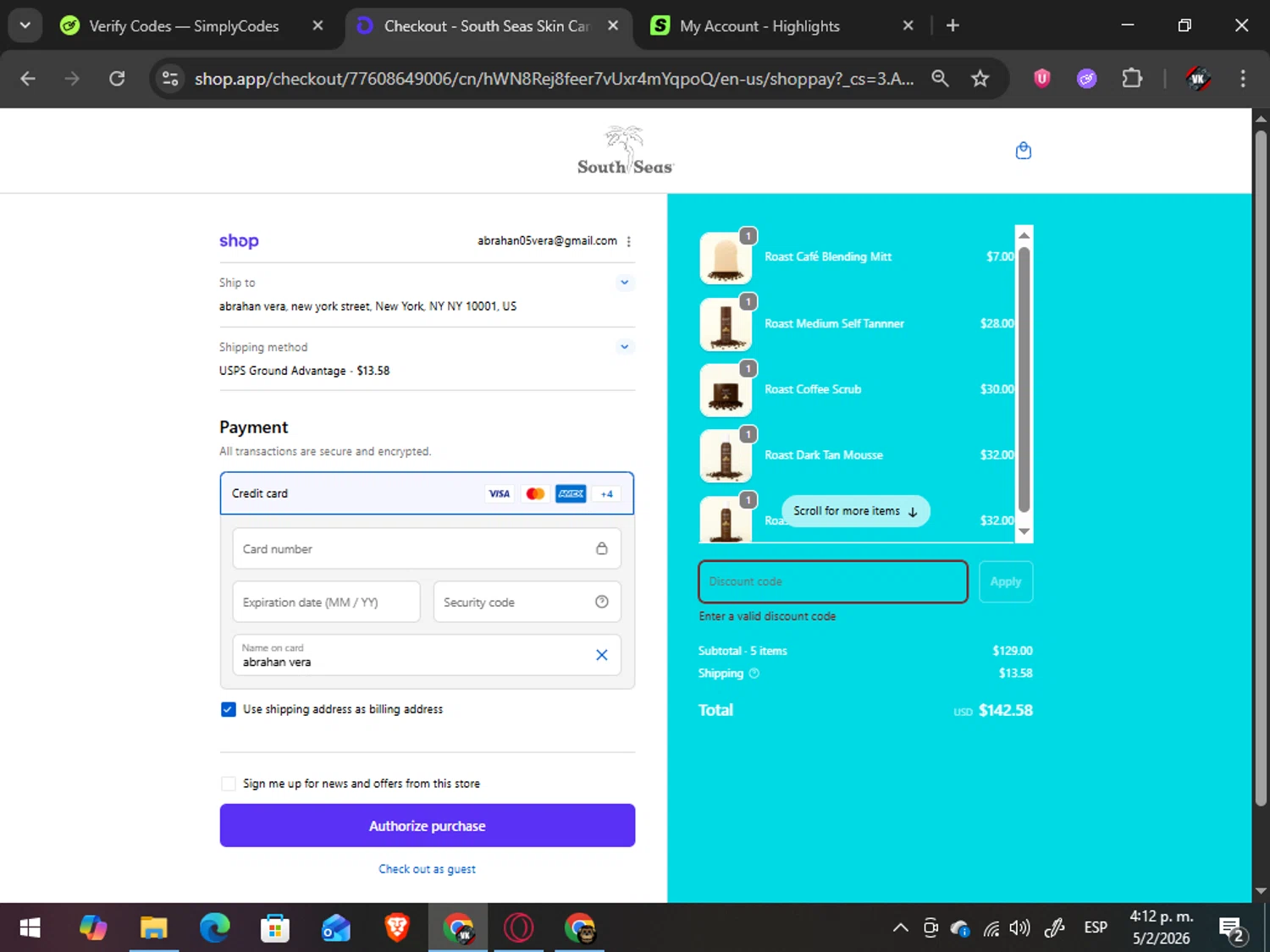Go back with browser back arrow

click(28, 79)
